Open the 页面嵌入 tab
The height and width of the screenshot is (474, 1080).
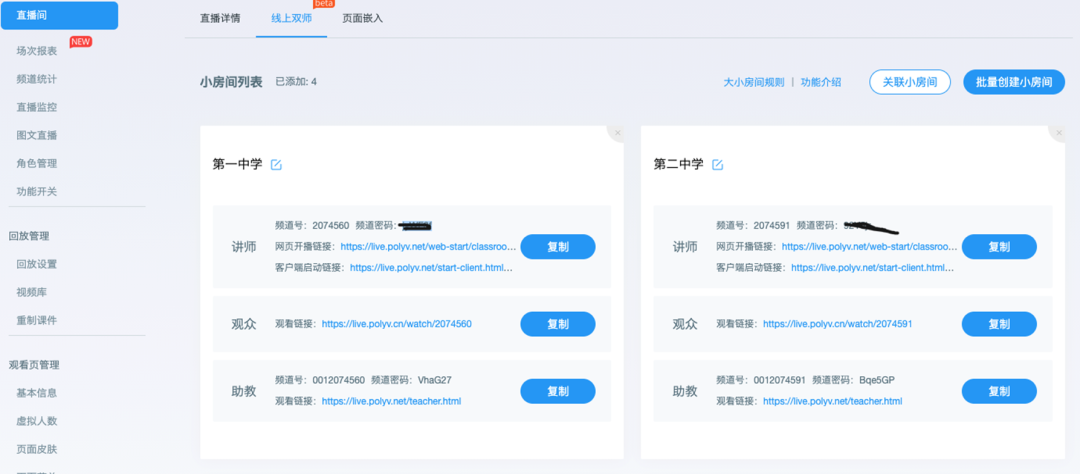(x=362, y=18)
